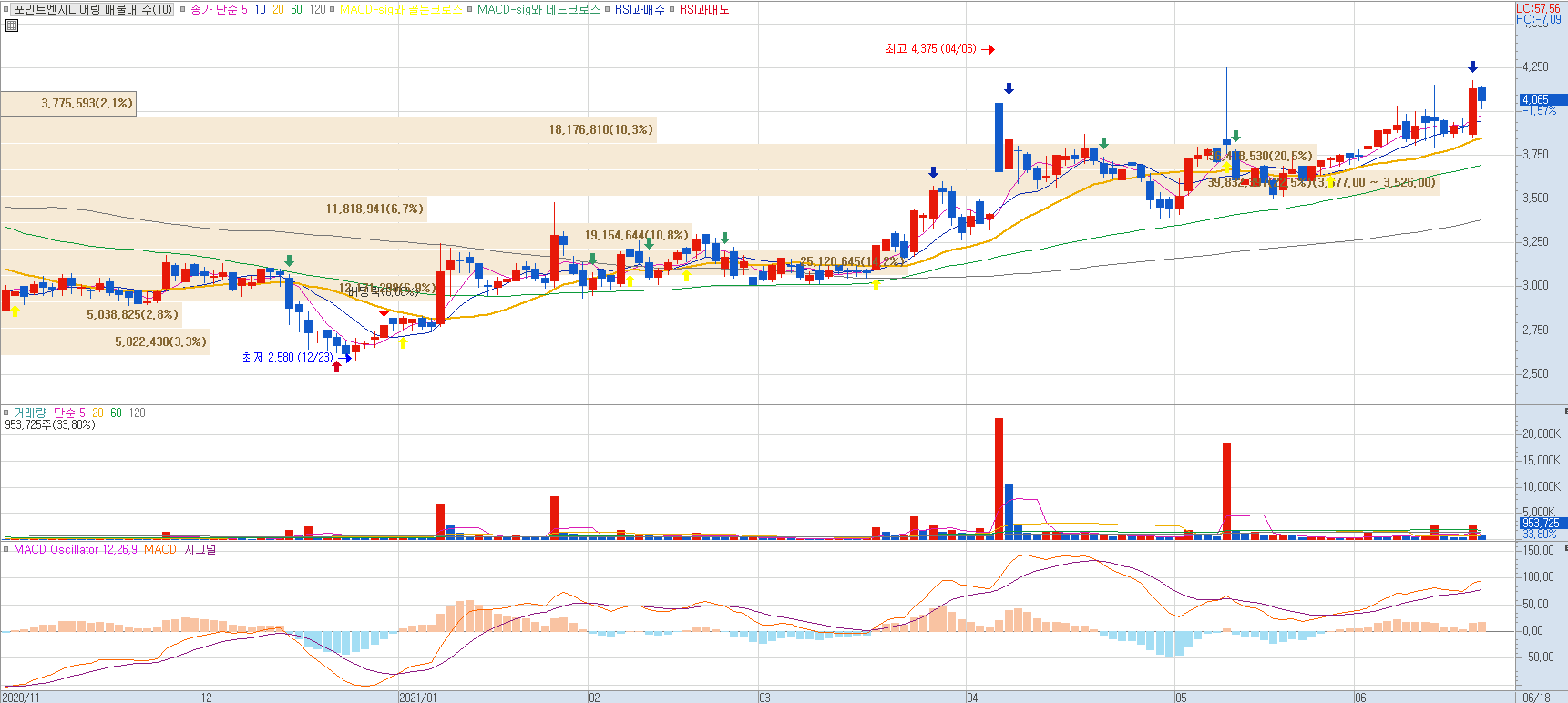Click the 19,154,644(10.8%) volume profile bar
This screenshot has height=703, width=1568.
[x=346, y=236]
